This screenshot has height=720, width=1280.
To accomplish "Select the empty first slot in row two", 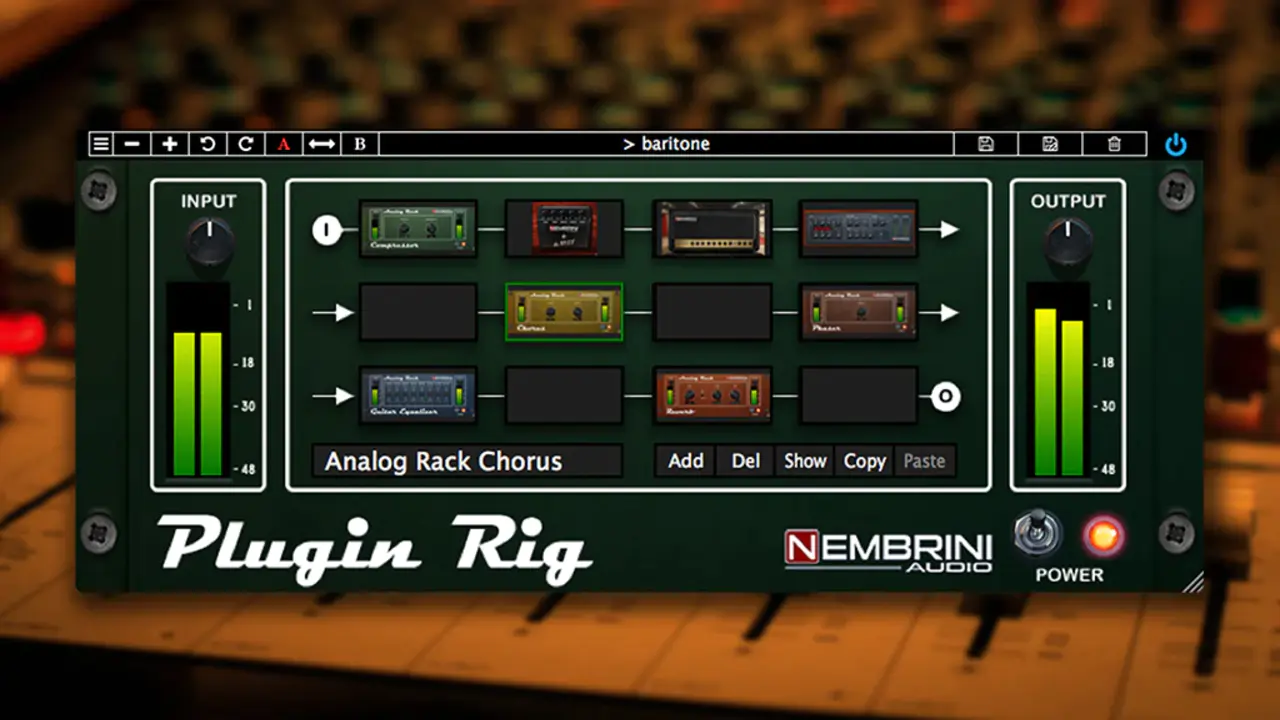I will tap(418, 312).
